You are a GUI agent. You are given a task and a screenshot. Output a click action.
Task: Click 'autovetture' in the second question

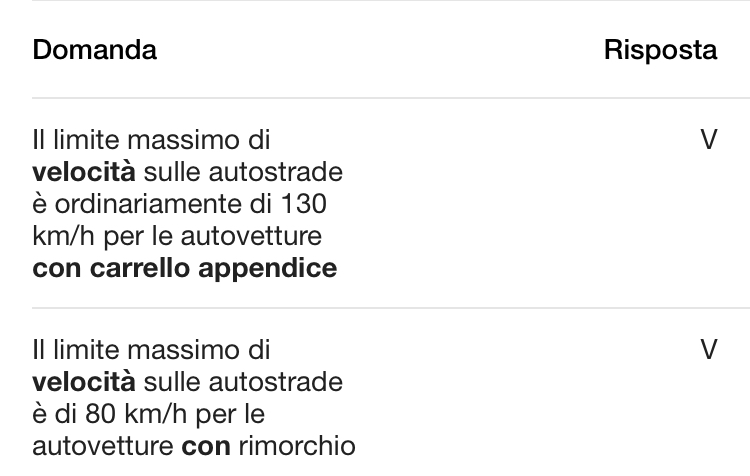[103, 444]
